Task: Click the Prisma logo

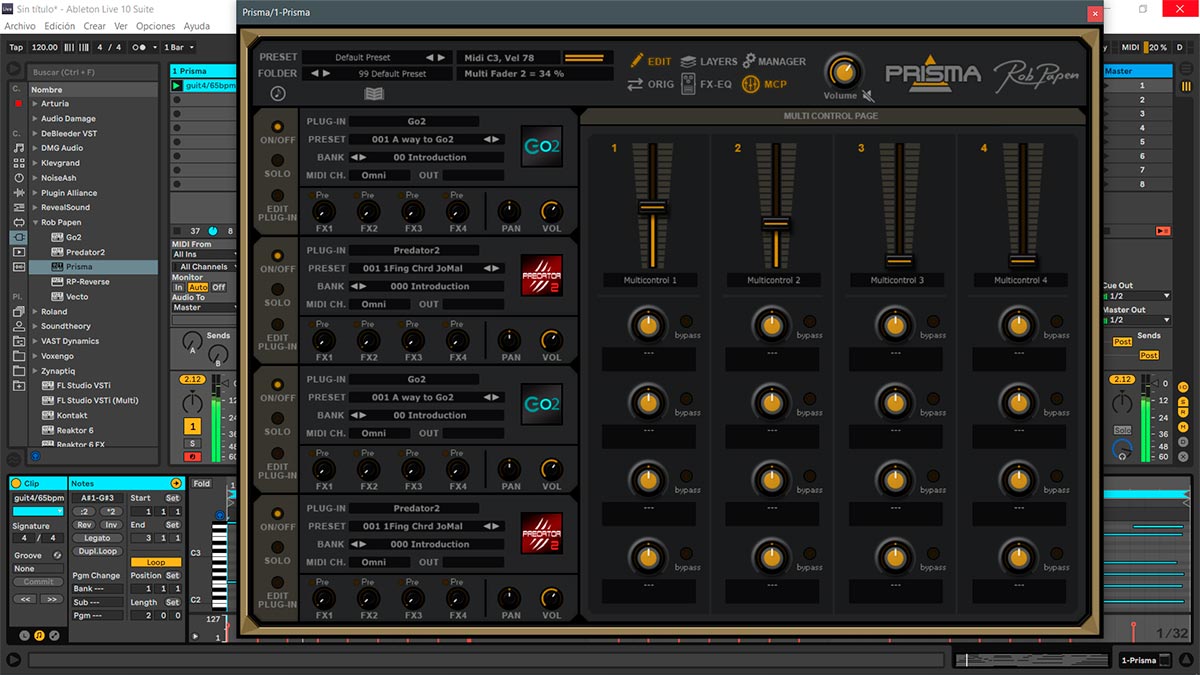Action: coord(933,73)
